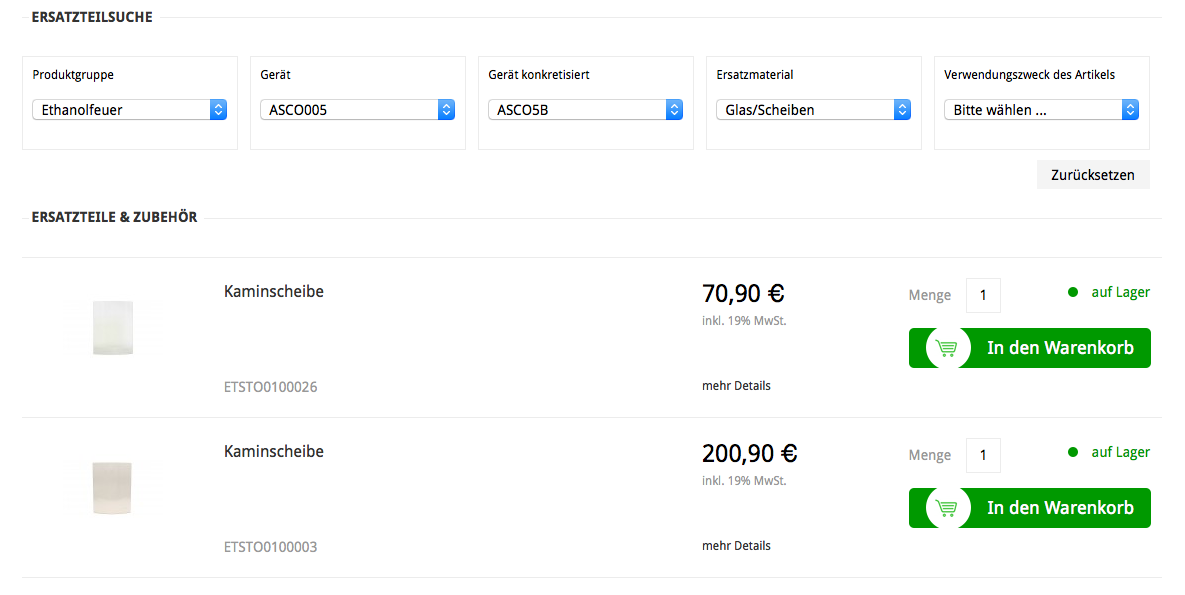Click the auf Lager text for ETSTO0100026
This screenshot has height=595, width=1185.
point(1121,293)
